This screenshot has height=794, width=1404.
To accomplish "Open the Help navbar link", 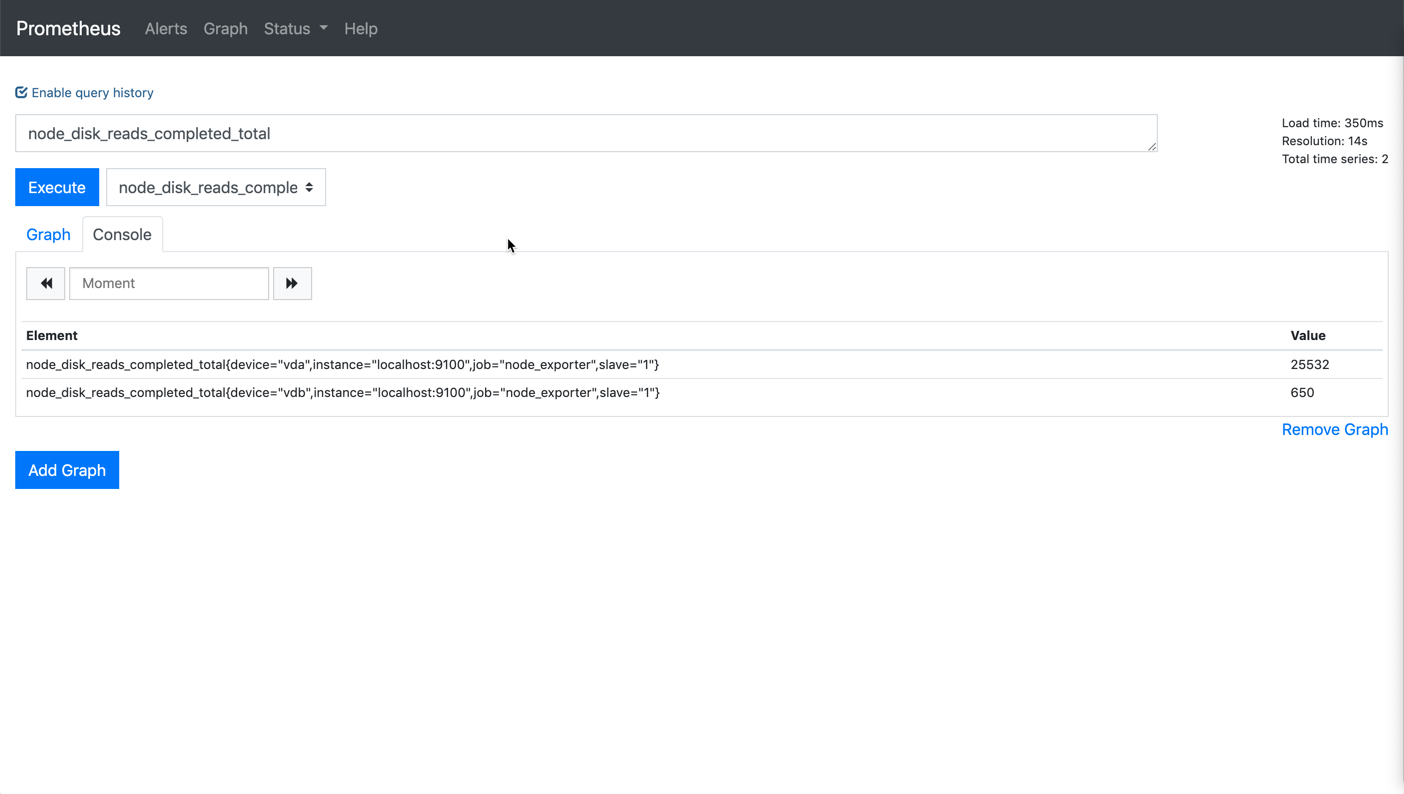I will [x=361, y=28].
